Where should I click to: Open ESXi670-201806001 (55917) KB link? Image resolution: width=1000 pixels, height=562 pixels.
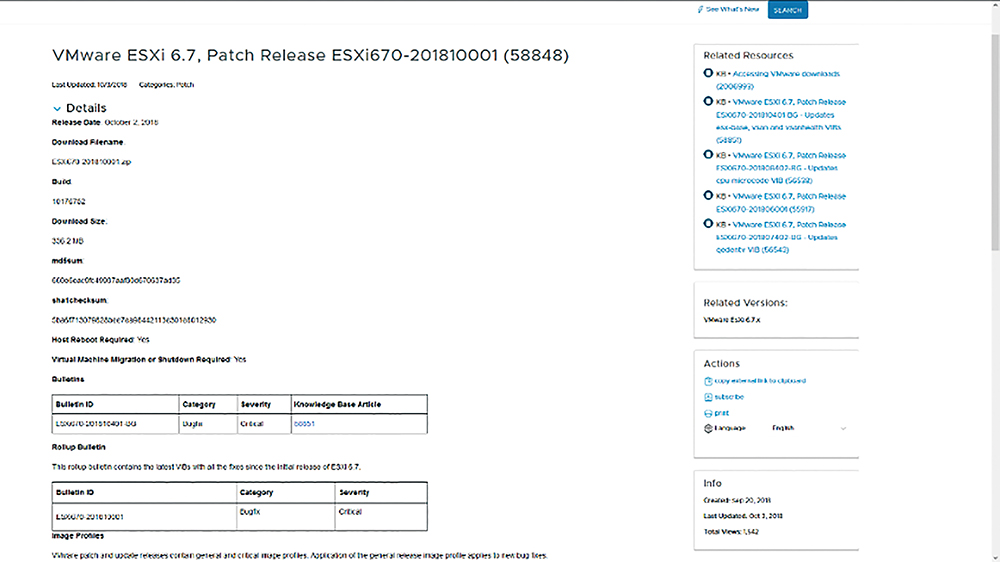[x=781, y=202]
